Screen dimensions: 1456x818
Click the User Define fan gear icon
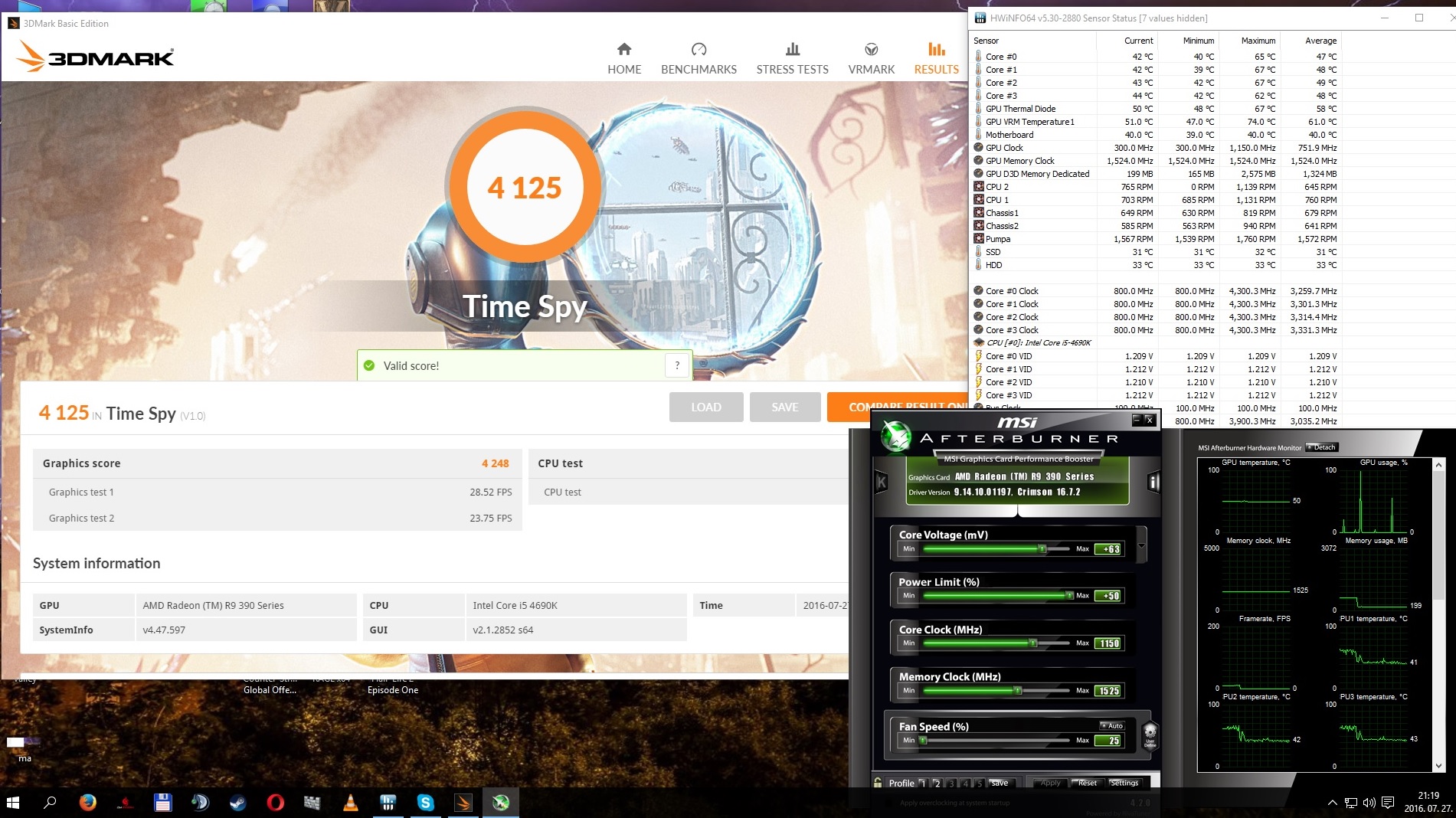(x=1150, y=735)
